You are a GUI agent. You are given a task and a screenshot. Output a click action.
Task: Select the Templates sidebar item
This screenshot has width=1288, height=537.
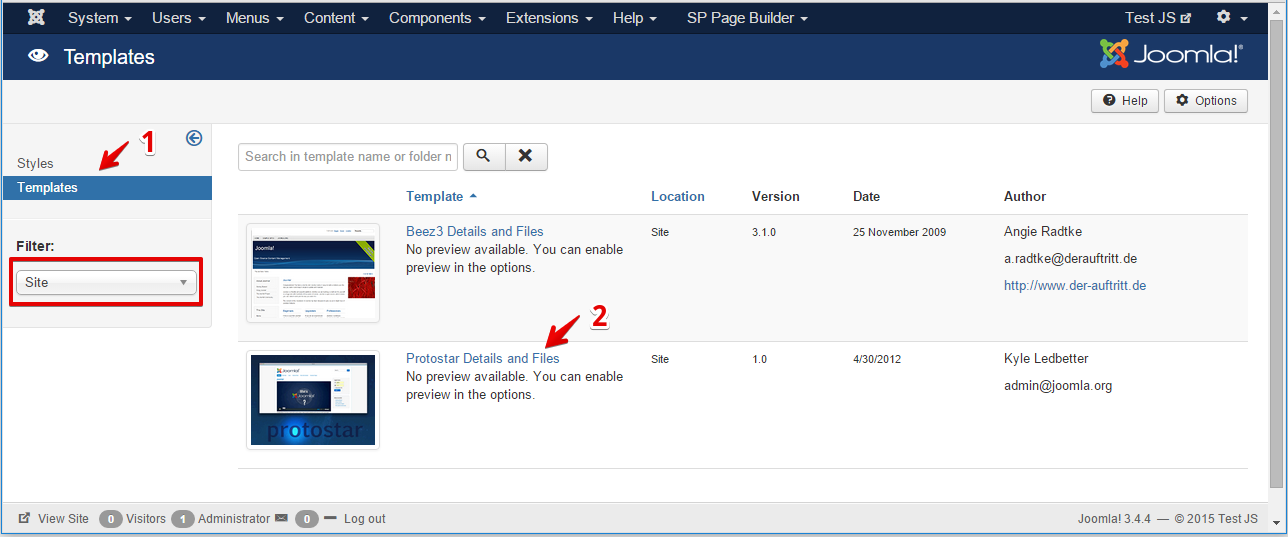click(107, 188)
